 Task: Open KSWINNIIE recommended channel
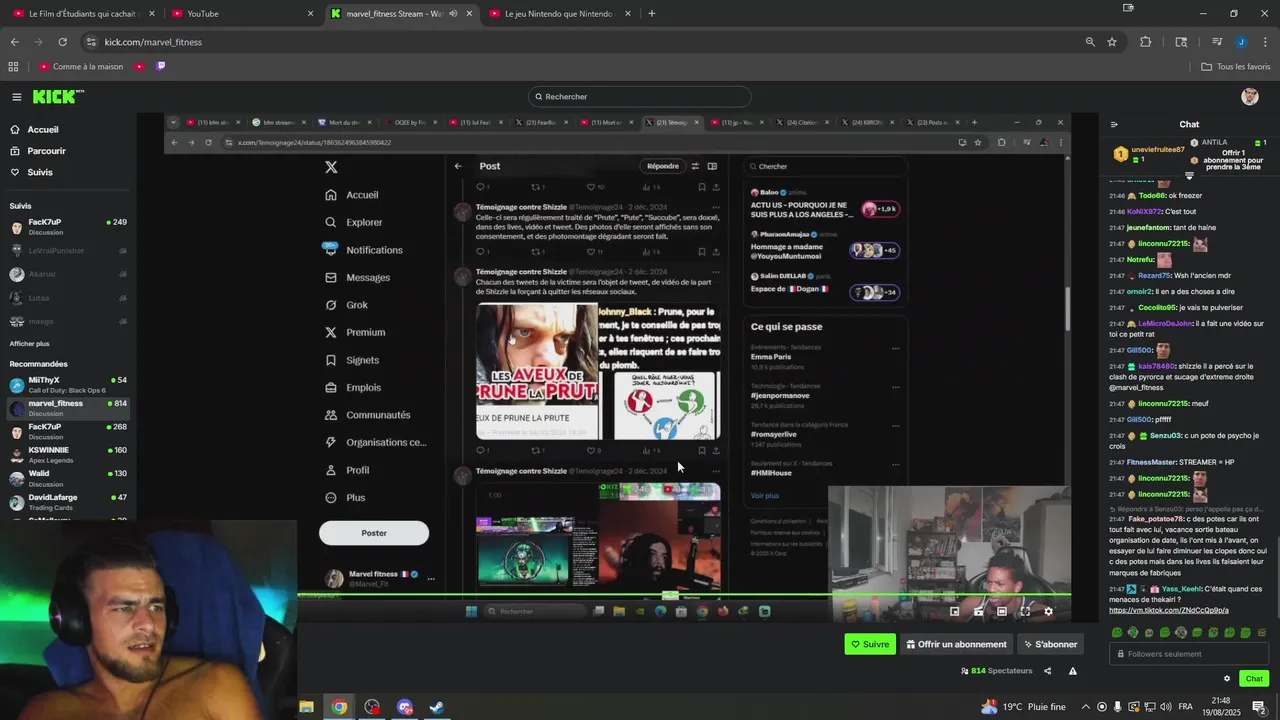[x=68, y=455]
